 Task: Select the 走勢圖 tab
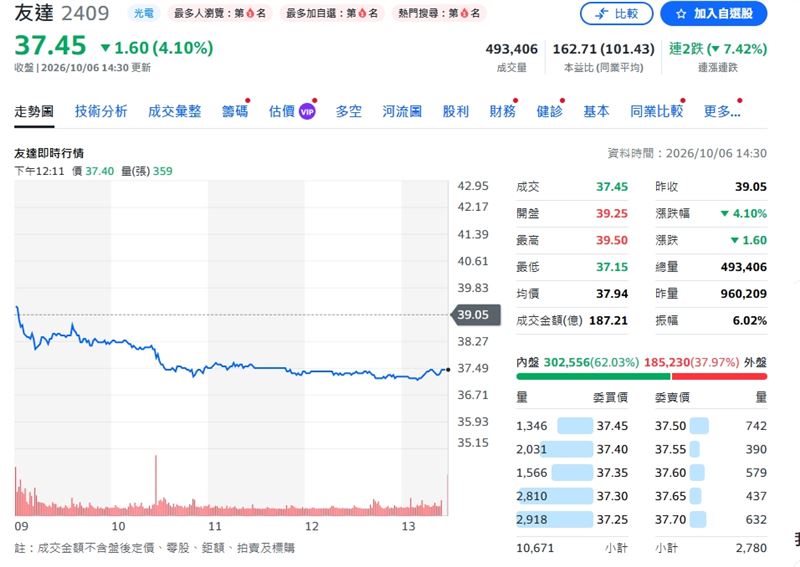point(34,111)
